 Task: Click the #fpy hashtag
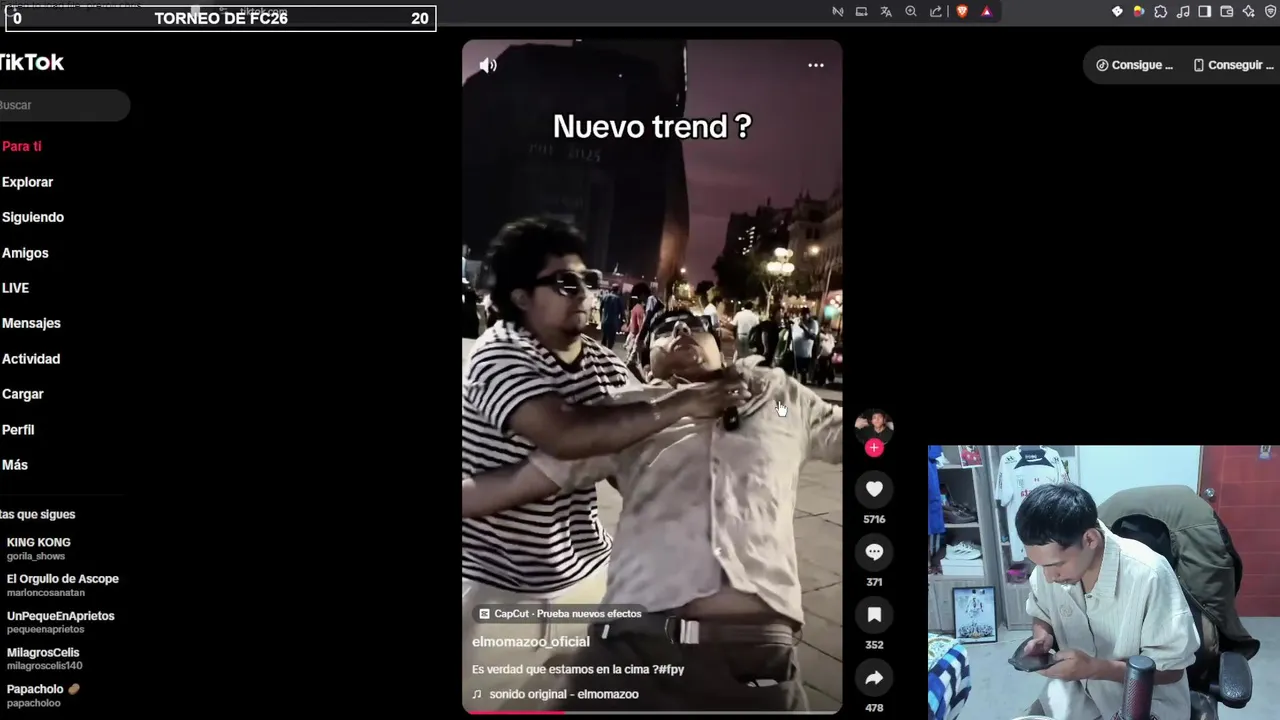point(672,669)
